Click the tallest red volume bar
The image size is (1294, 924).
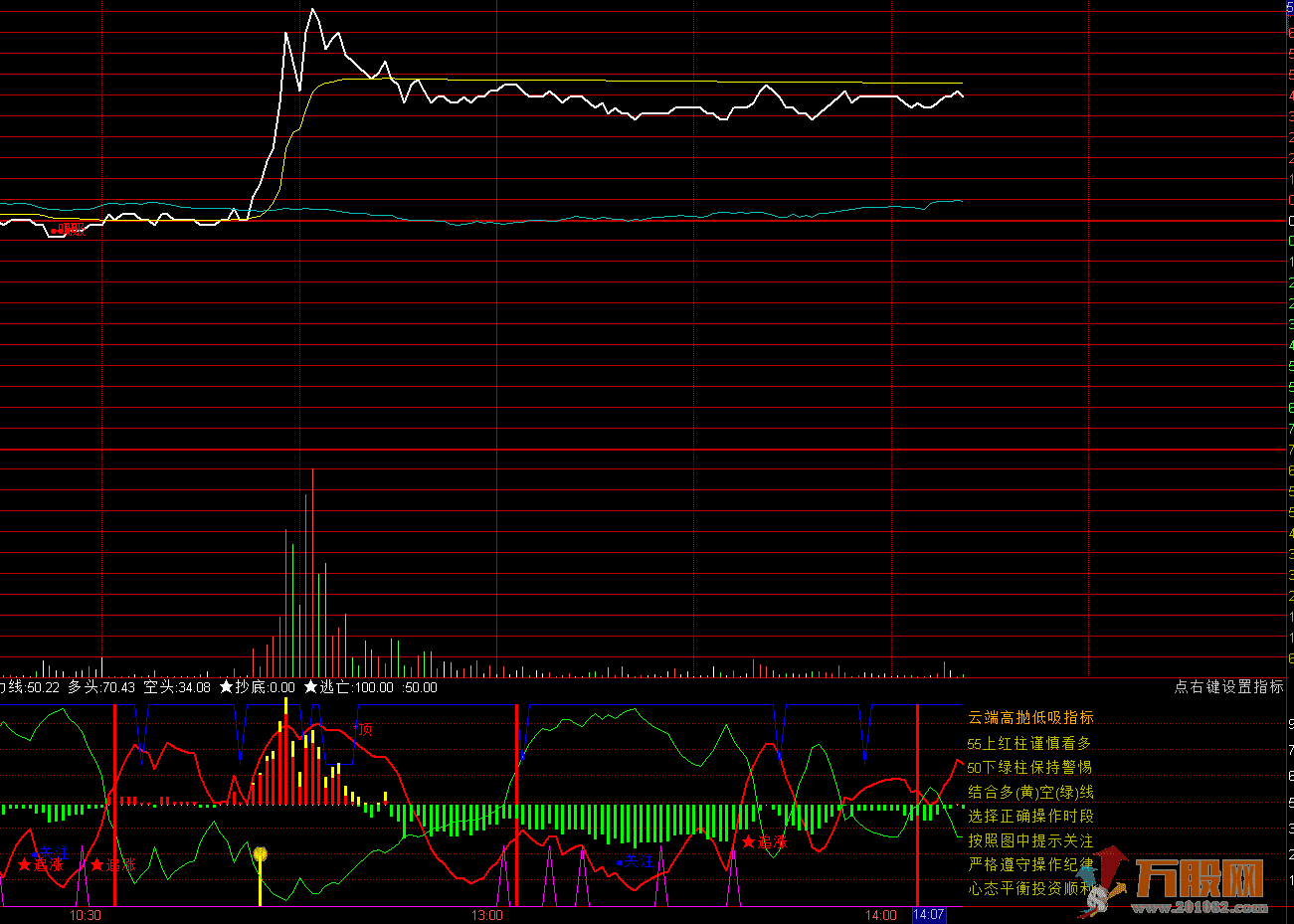[x=312, y=572]
